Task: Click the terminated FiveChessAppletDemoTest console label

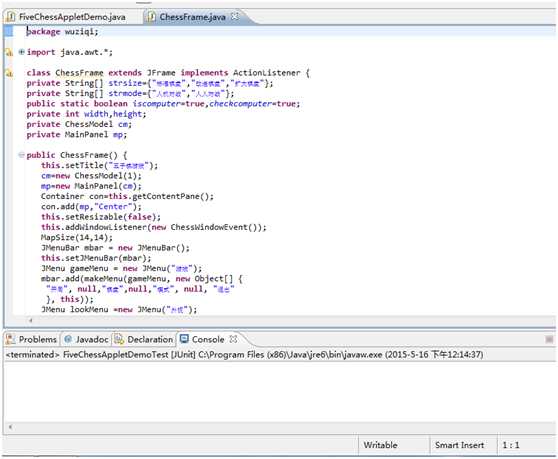Action: (244, 354)
